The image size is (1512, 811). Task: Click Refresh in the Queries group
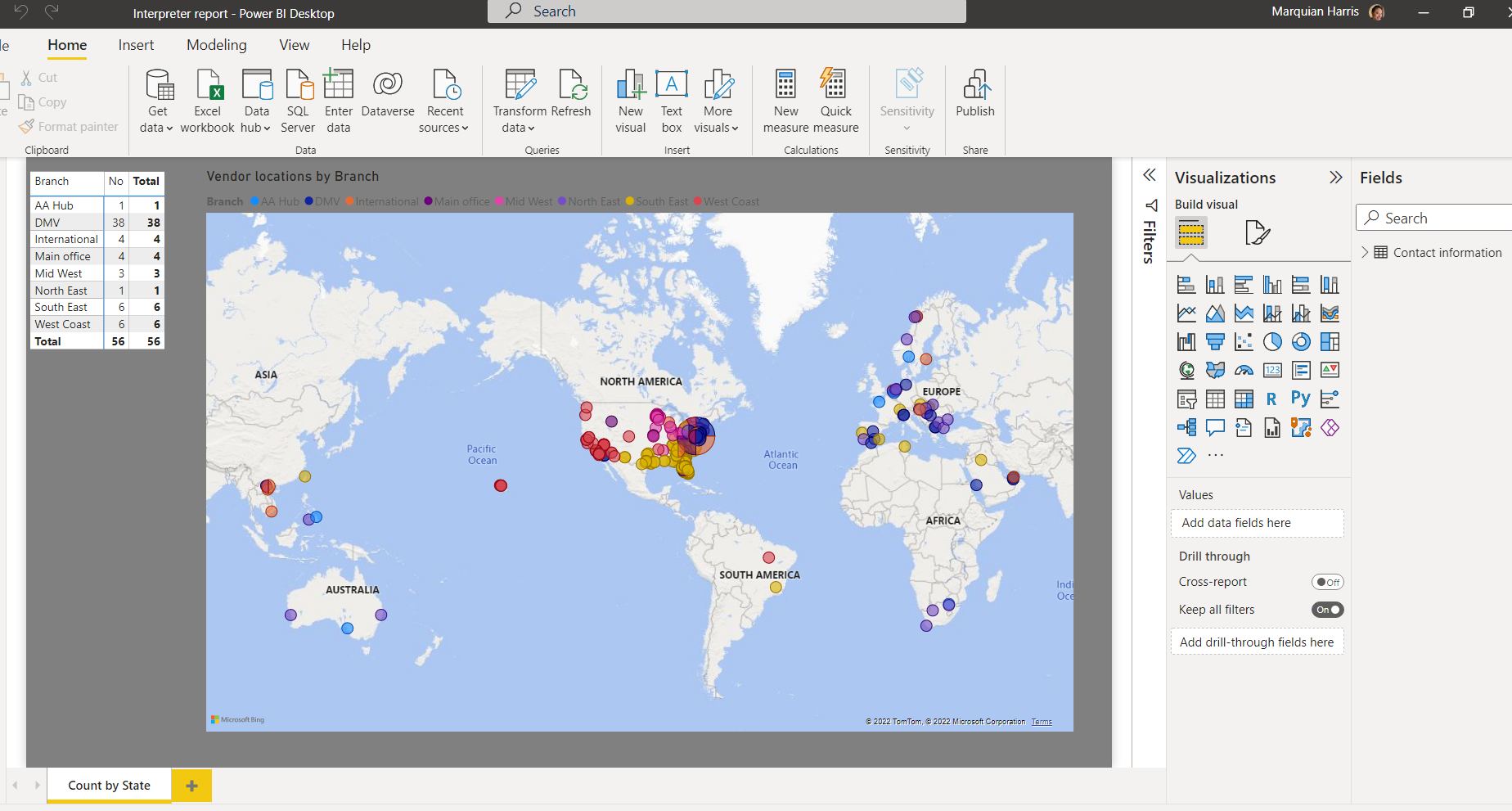tap(571, 93)
